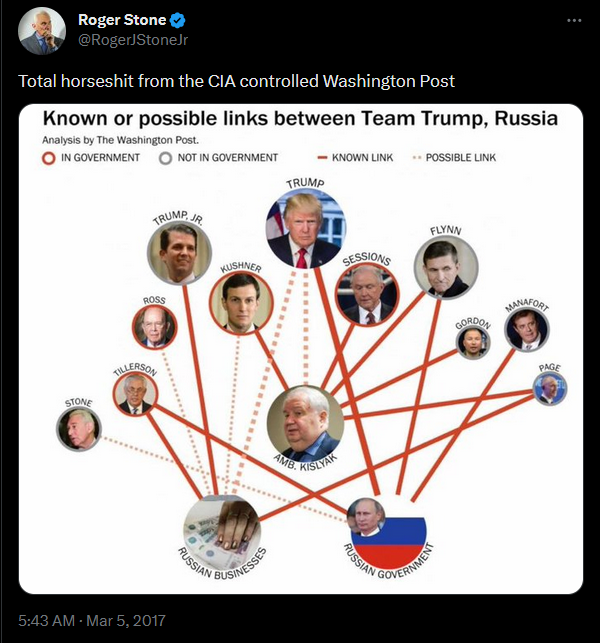Click the gray Not In Government legend circle

[165, 158]
